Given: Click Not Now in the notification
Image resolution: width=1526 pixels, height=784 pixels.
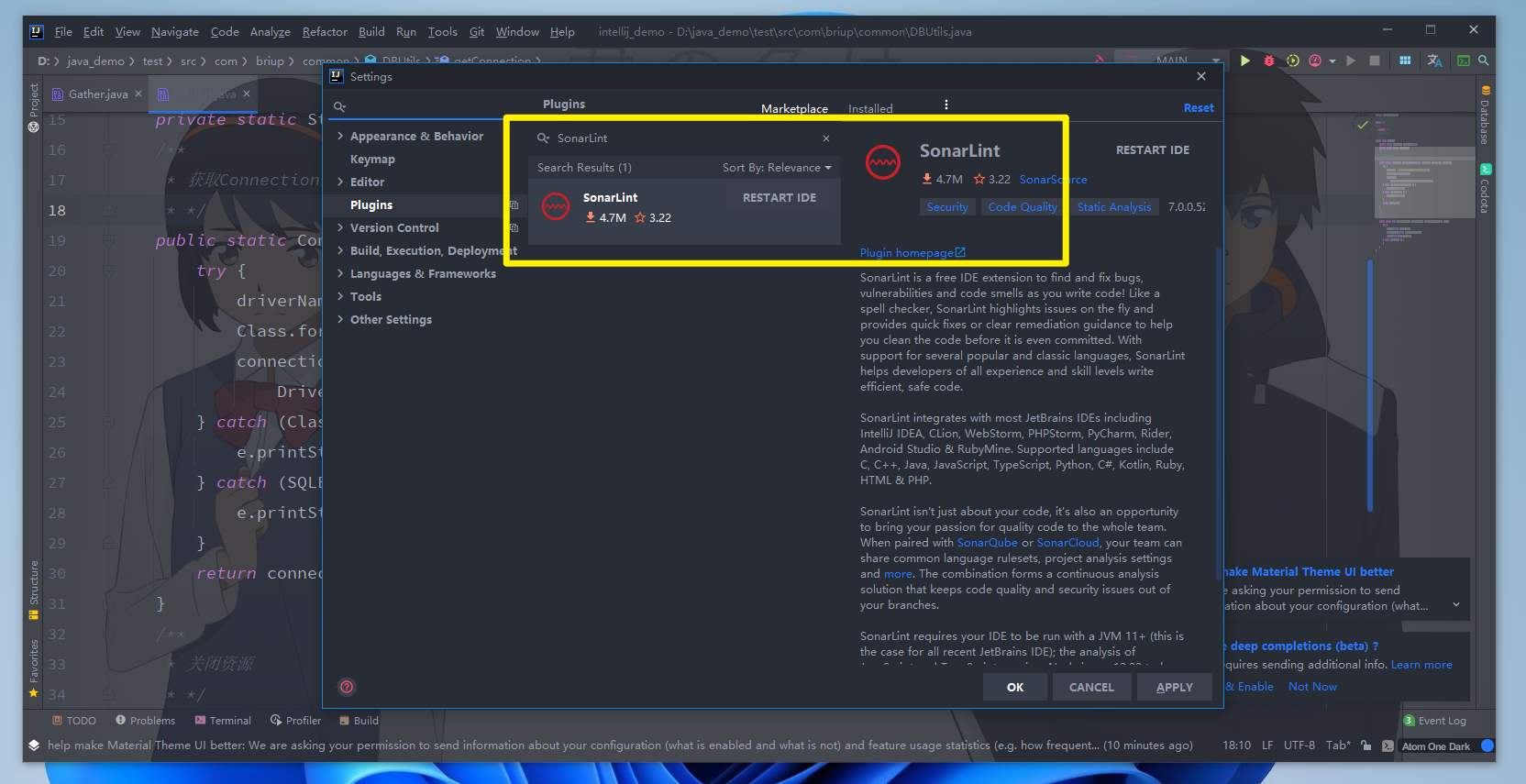Looking at the screenshot, I should coord(1312,687).
